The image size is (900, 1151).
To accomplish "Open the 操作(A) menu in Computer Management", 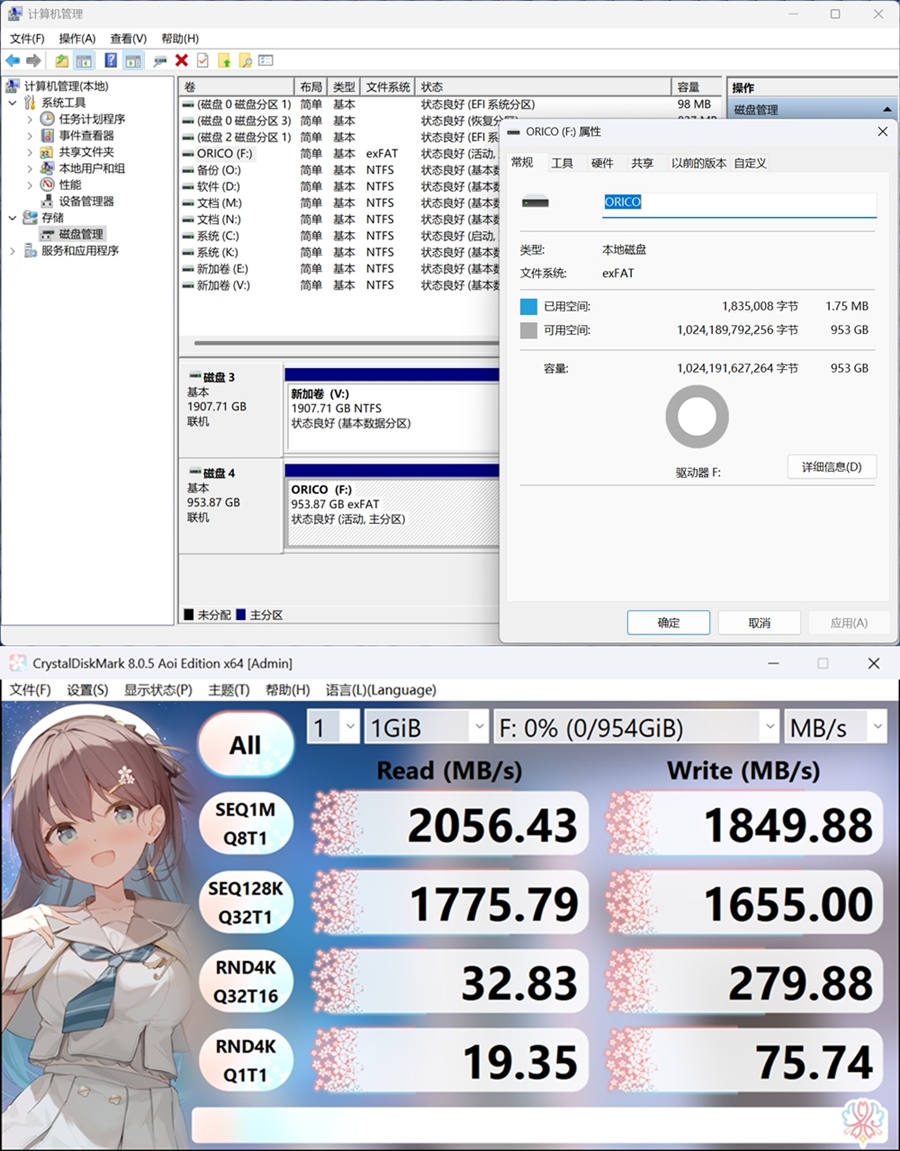I will 77,39.
